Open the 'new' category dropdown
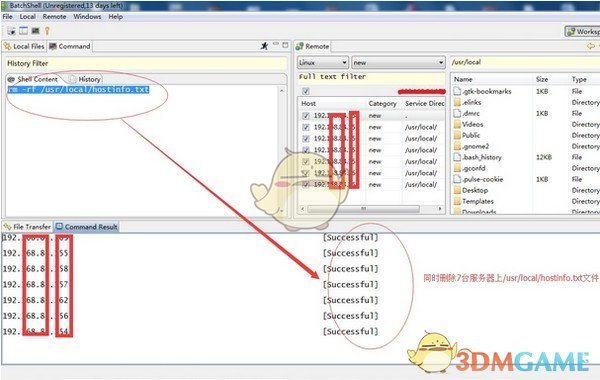 398,62
